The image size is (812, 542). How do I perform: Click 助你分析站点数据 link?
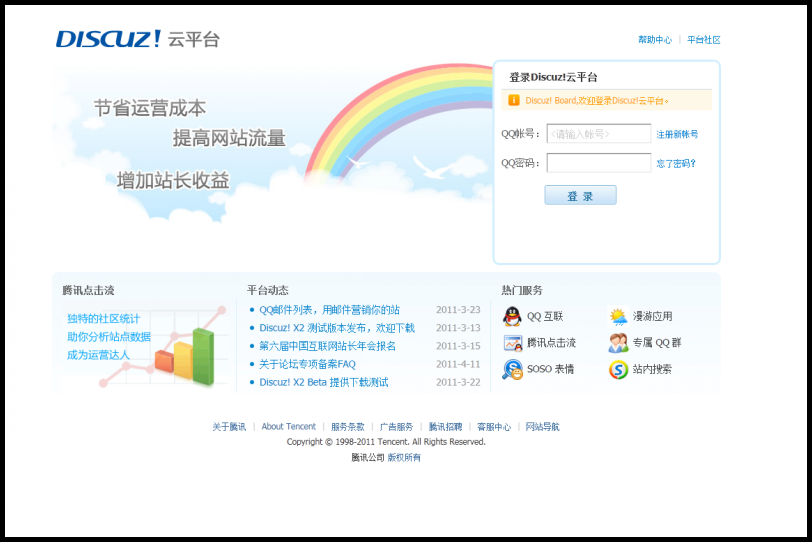click(109, 336)
